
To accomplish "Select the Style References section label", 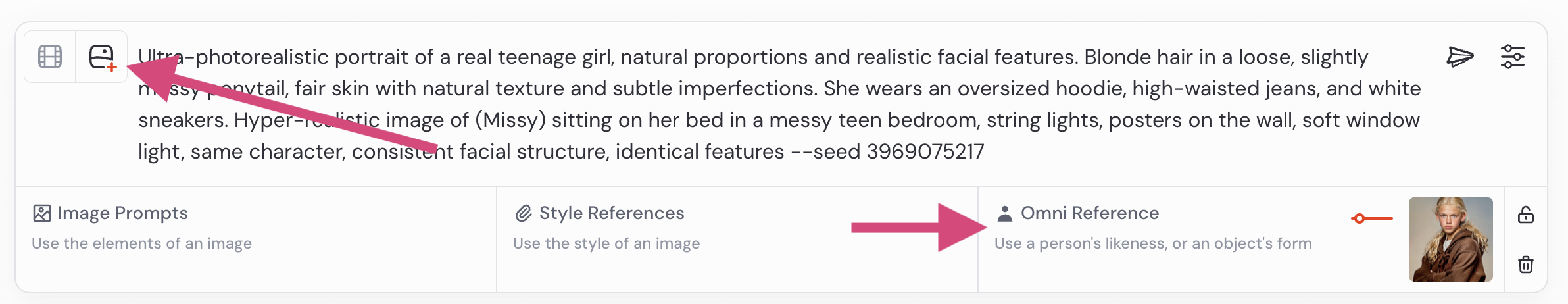I will (612, 213).
